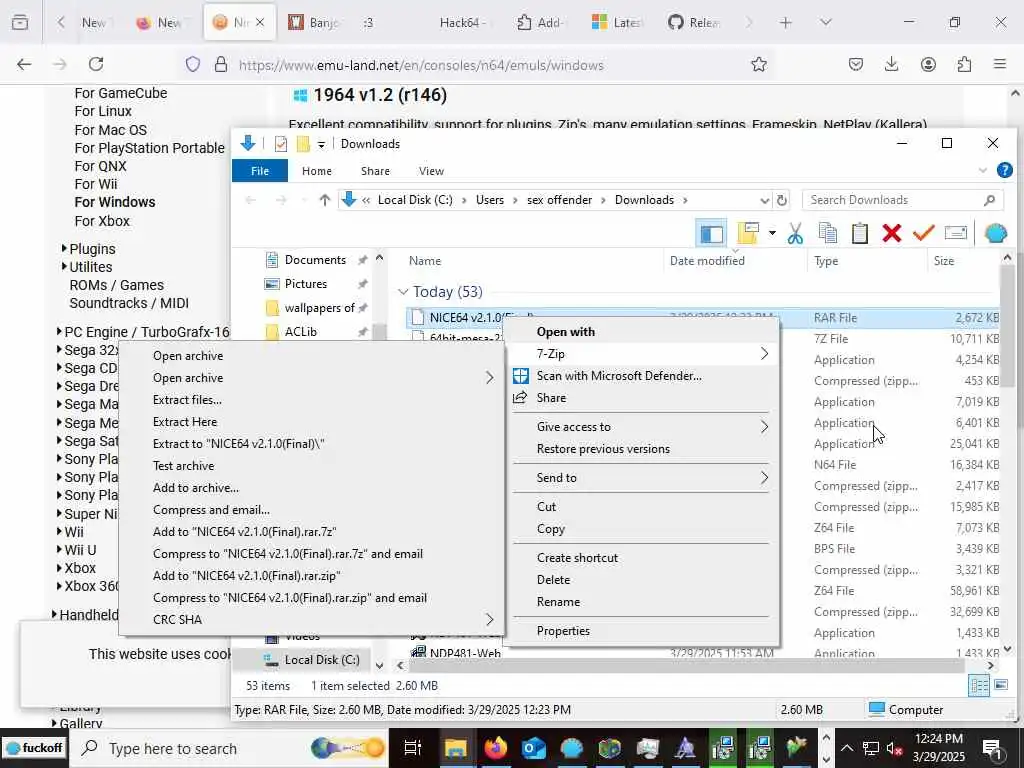Open the Explorer View ribbon tab

click(x=431, y=170)
